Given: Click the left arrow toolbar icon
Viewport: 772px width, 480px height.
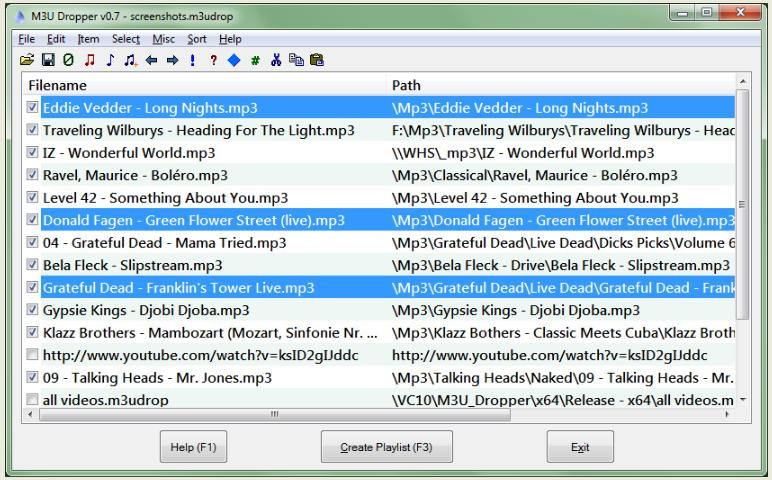Looking at the screenshot, I should coord(152,60).
